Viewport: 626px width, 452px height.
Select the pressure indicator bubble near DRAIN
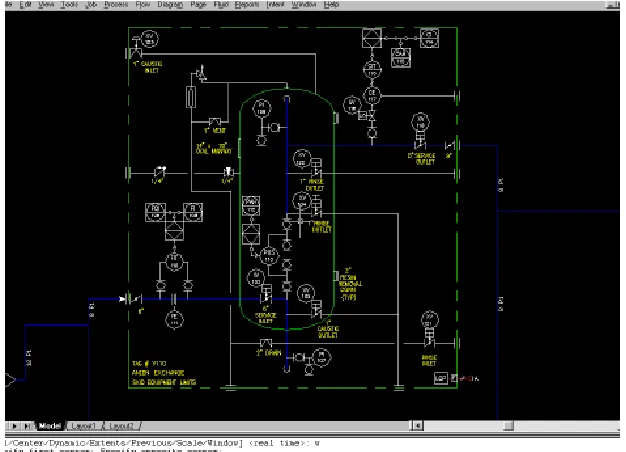(x=322, y=357)
